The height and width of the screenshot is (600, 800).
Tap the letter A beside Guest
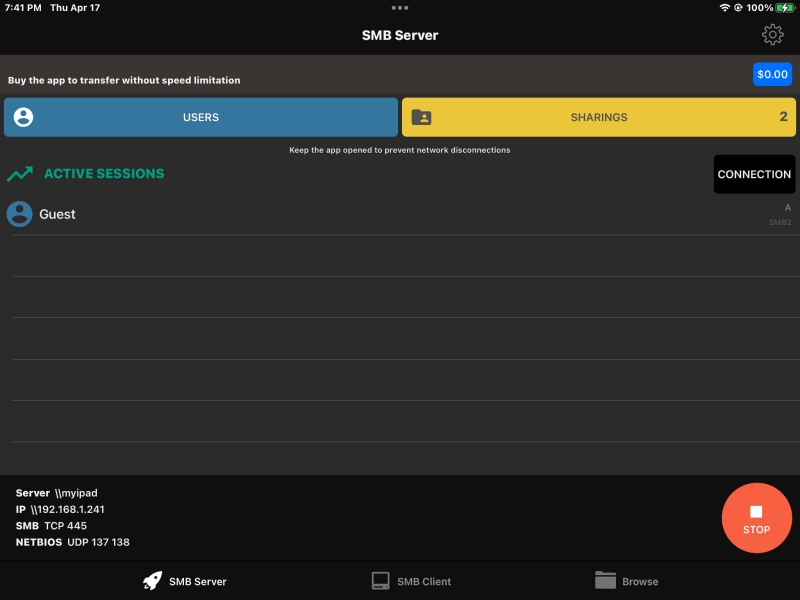point(788,208)
